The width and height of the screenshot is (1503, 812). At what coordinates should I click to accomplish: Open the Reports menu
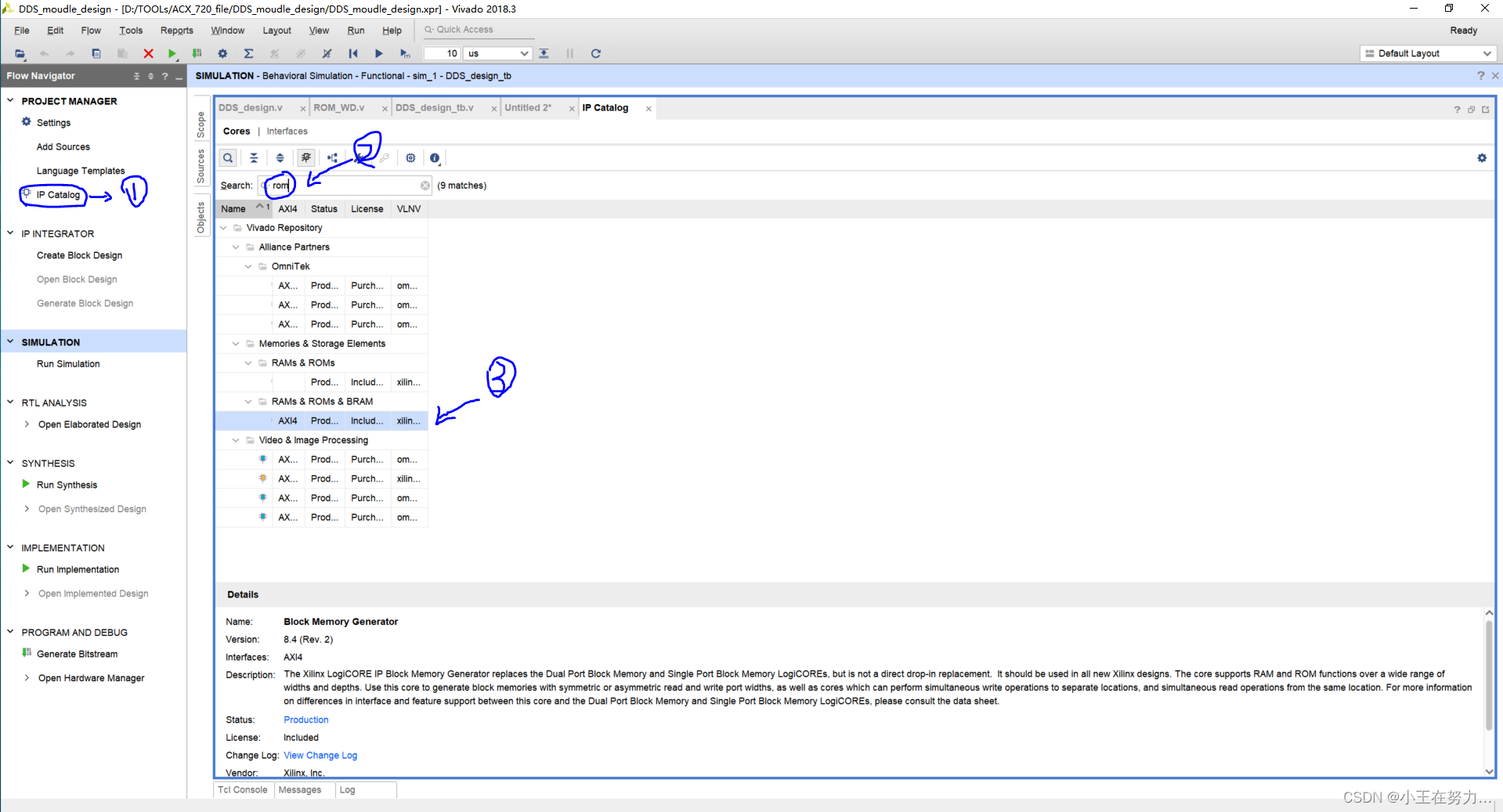click(177, 31)
